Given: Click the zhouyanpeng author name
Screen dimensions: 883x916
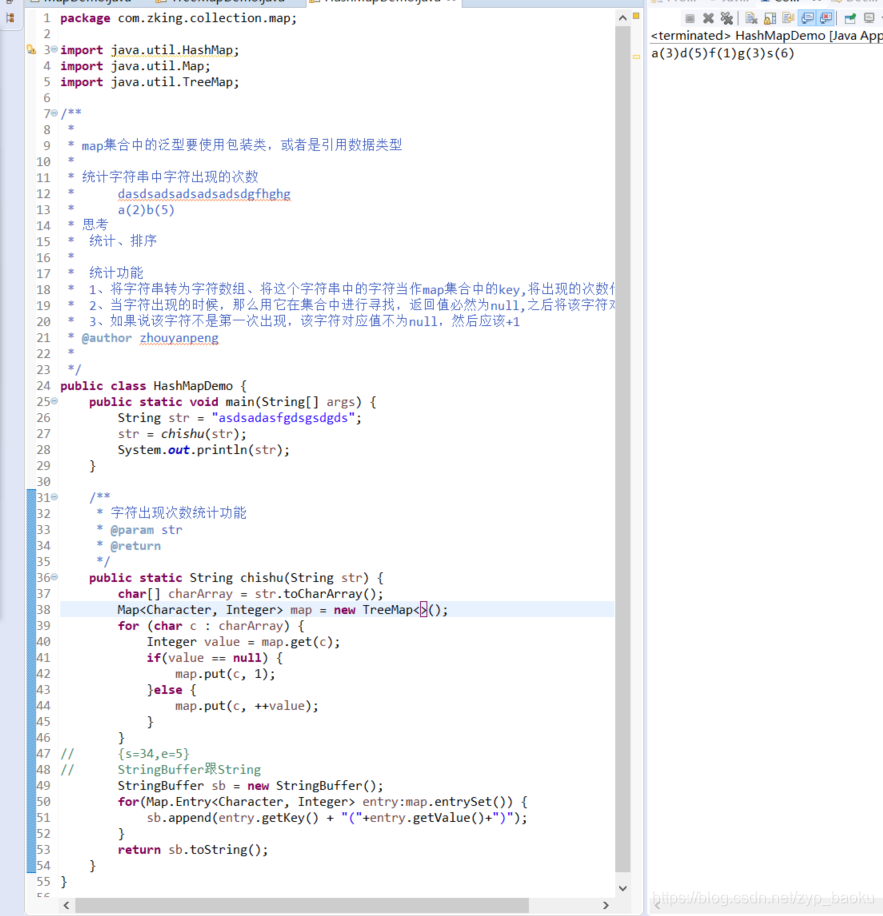Looking at the screenshot, I should click(179, 338).
